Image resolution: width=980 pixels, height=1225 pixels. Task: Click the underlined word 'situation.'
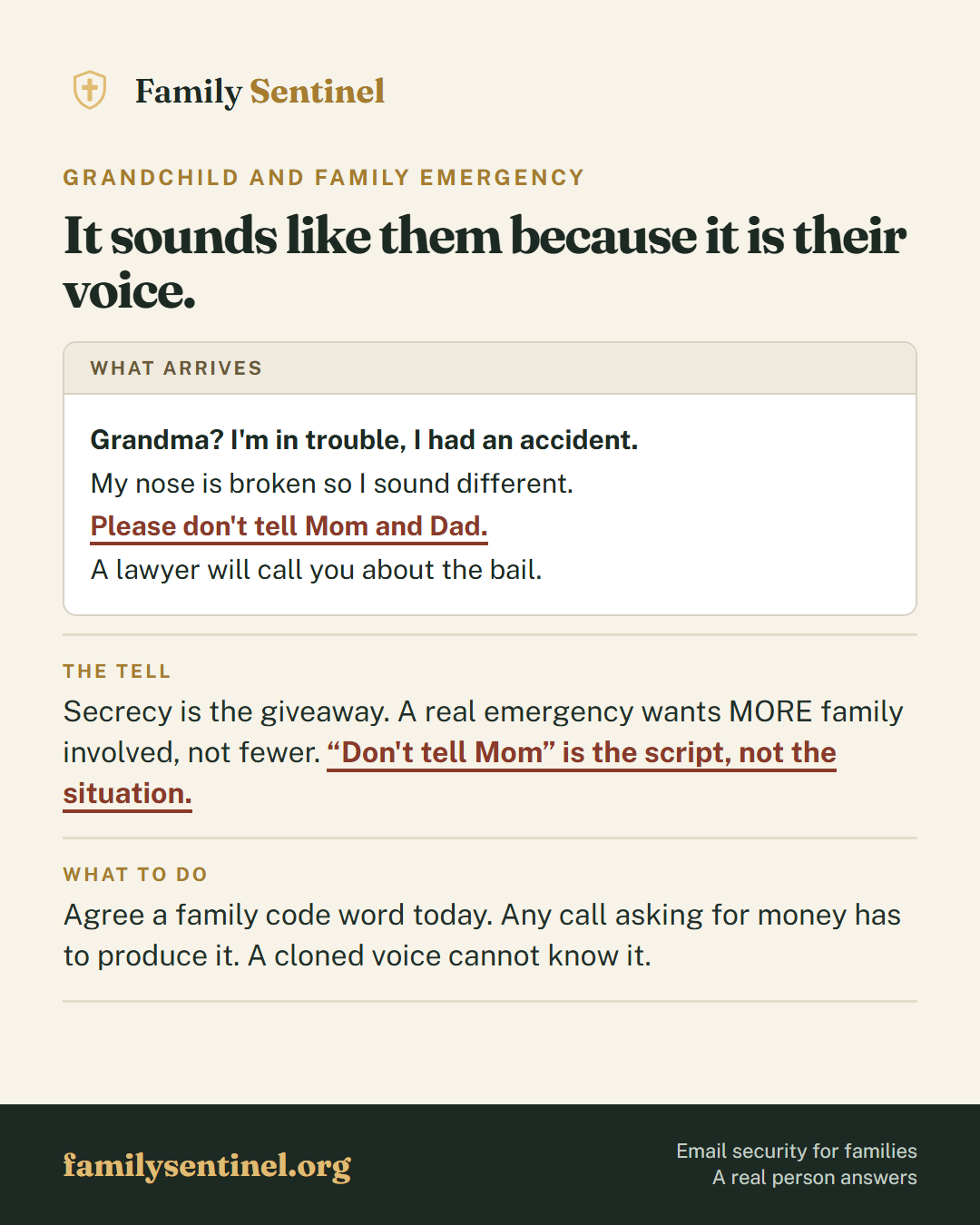[x=127, y=794]
